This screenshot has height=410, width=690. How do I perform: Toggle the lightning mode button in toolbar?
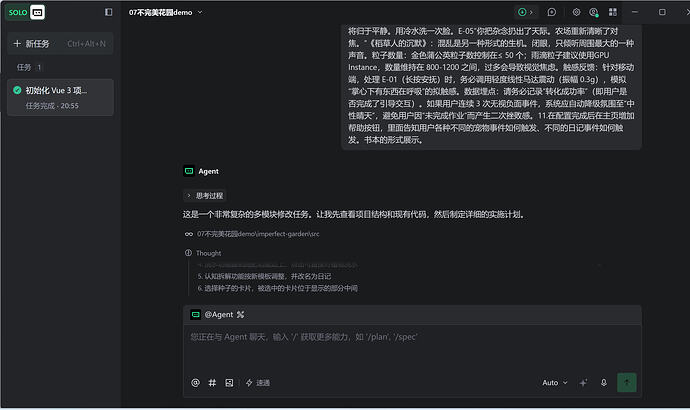click(258, 383)
